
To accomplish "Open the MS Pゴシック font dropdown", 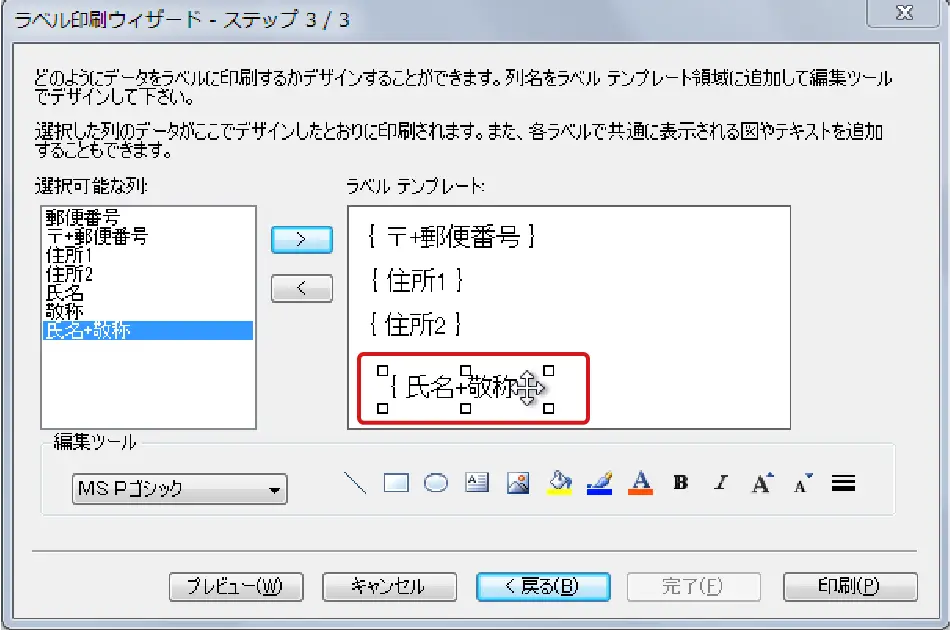I will (179, 489).
